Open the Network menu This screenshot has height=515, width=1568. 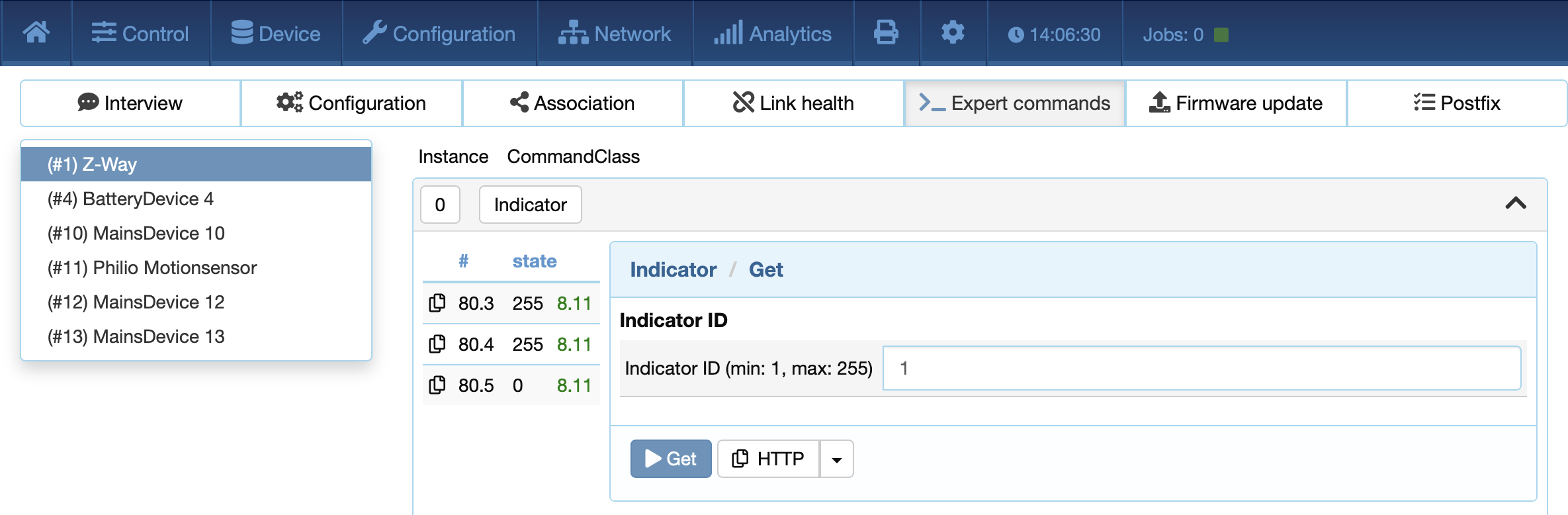615,33
